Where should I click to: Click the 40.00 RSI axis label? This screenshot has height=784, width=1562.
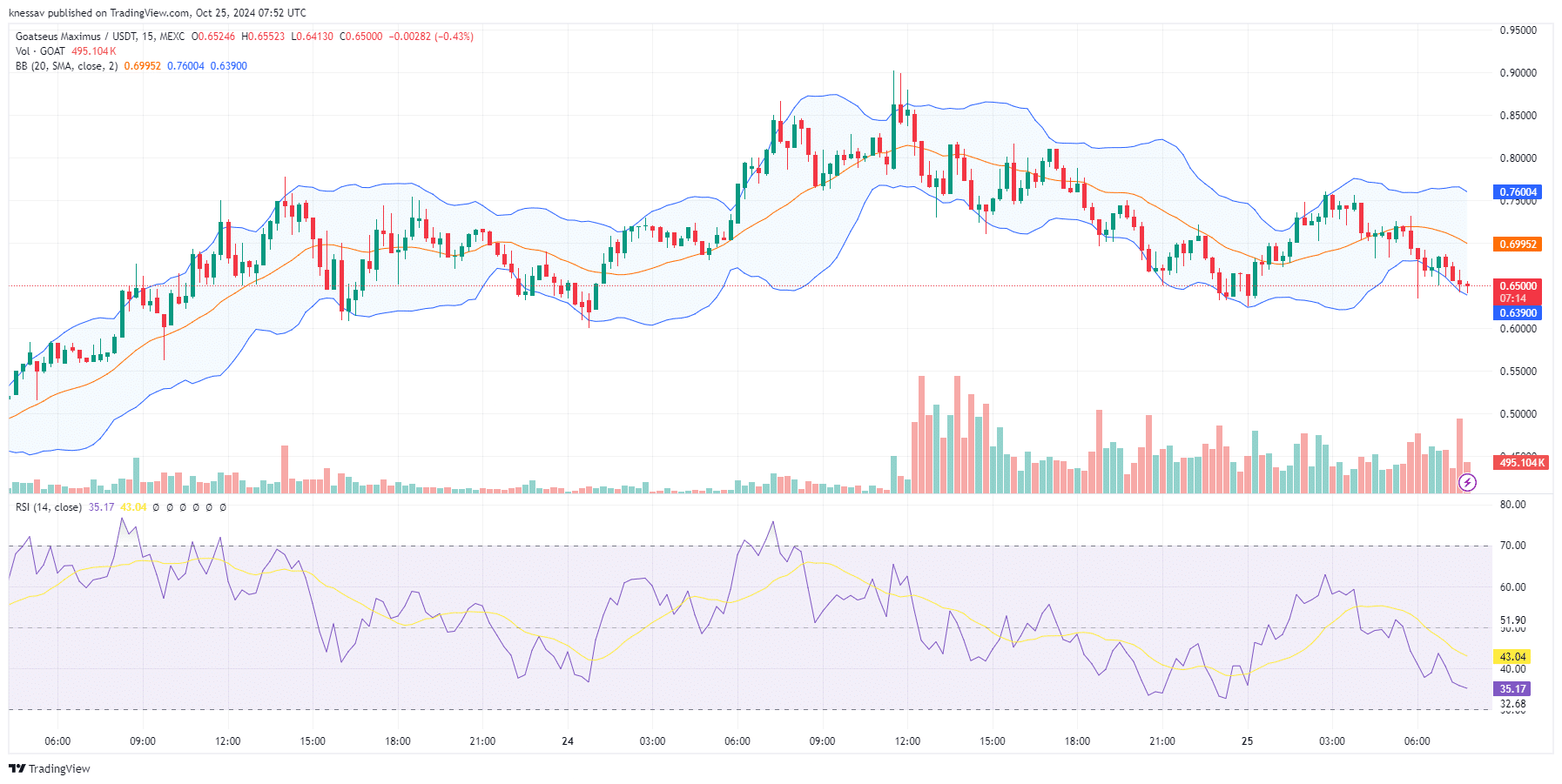pyautogui.click(x=1512, y=669)
